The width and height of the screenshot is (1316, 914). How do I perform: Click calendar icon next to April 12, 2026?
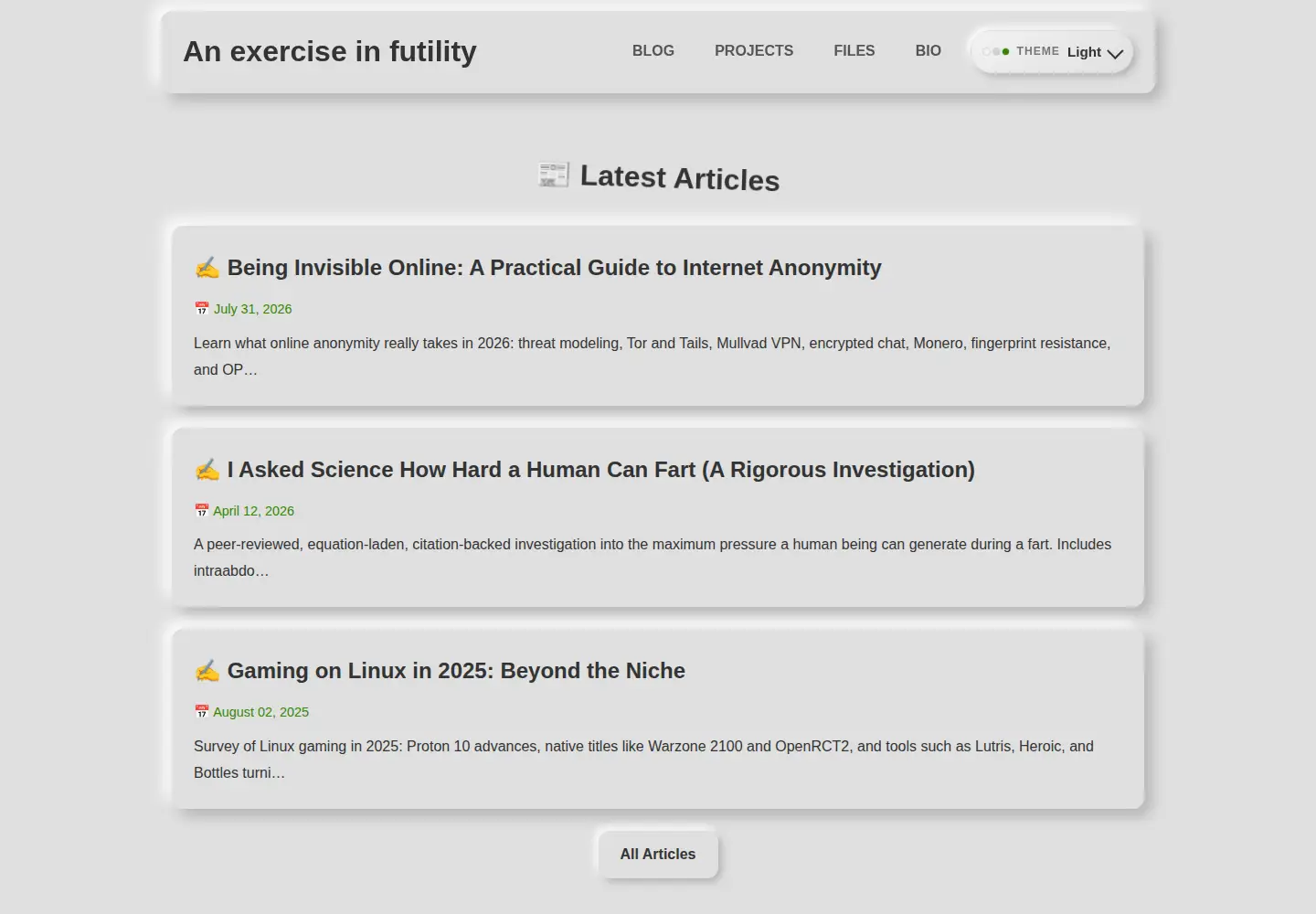click(202, 511)
